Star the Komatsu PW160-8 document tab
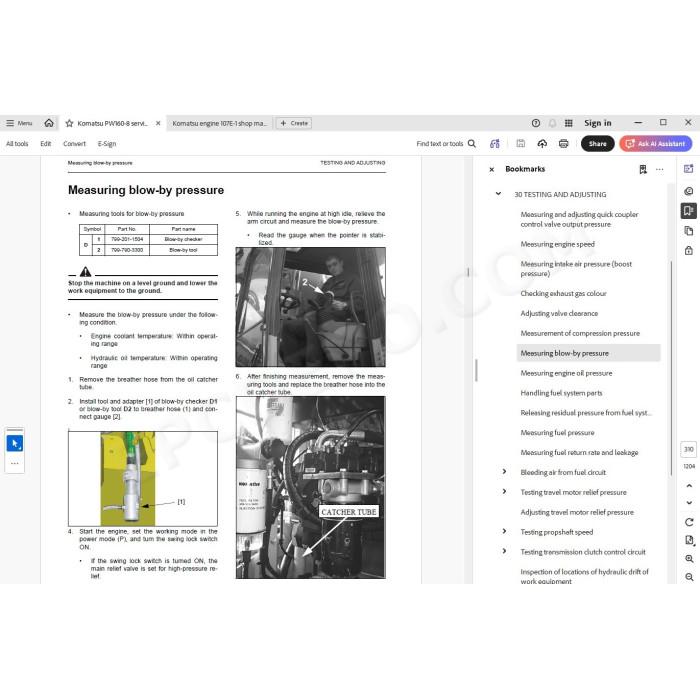The image size is (700, 700). (x=69, y=123)
